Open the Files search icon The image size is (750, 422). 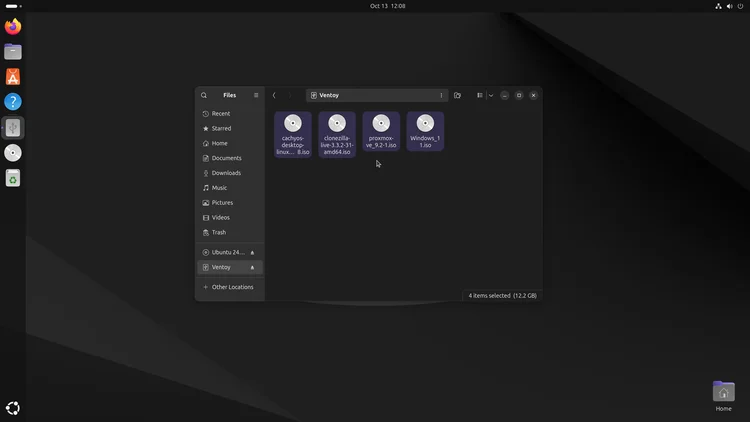click(x=204, y=95)
